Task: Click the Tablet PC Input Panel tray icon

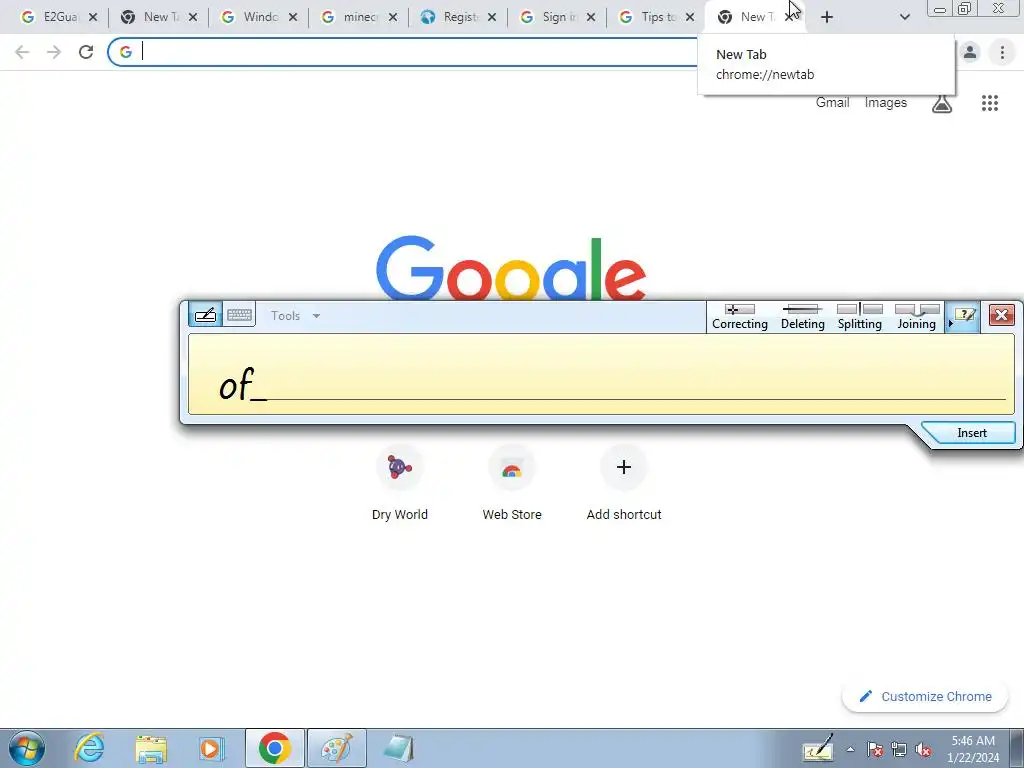Action: coord(818,748)
